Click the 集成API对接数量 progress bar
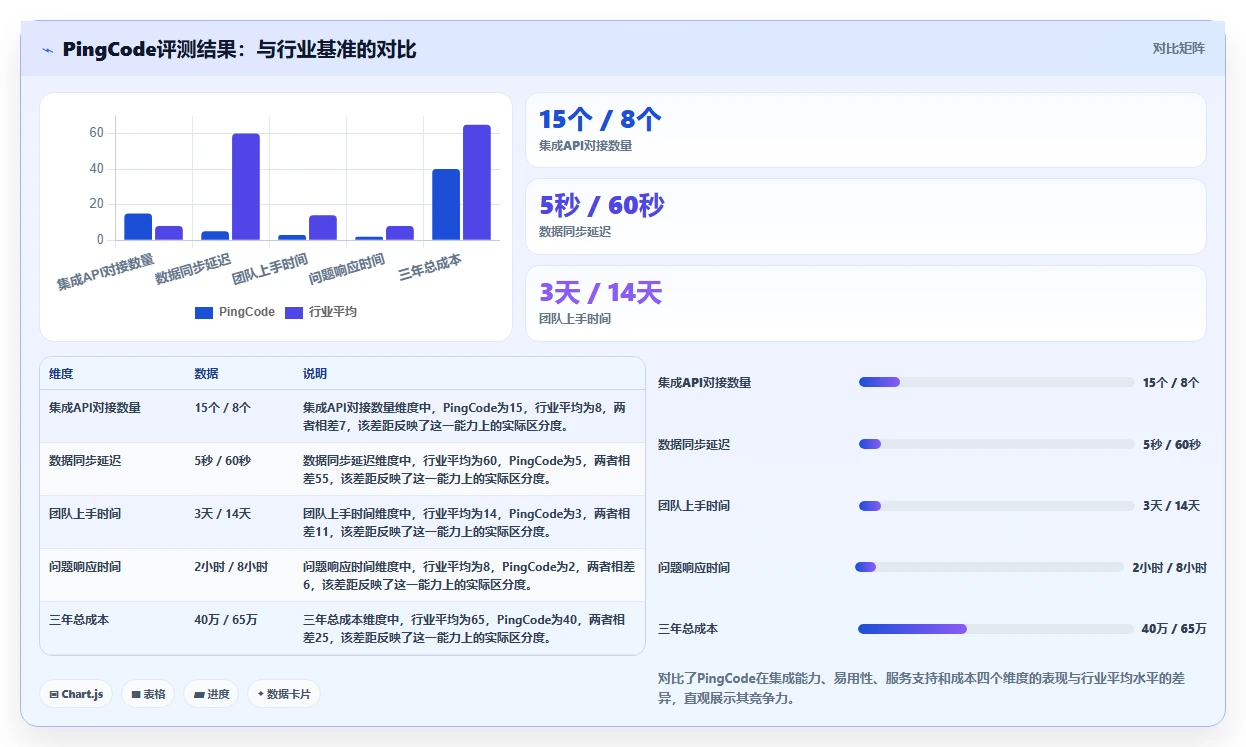Screen dimensions: 1246x747 (996, 382)
